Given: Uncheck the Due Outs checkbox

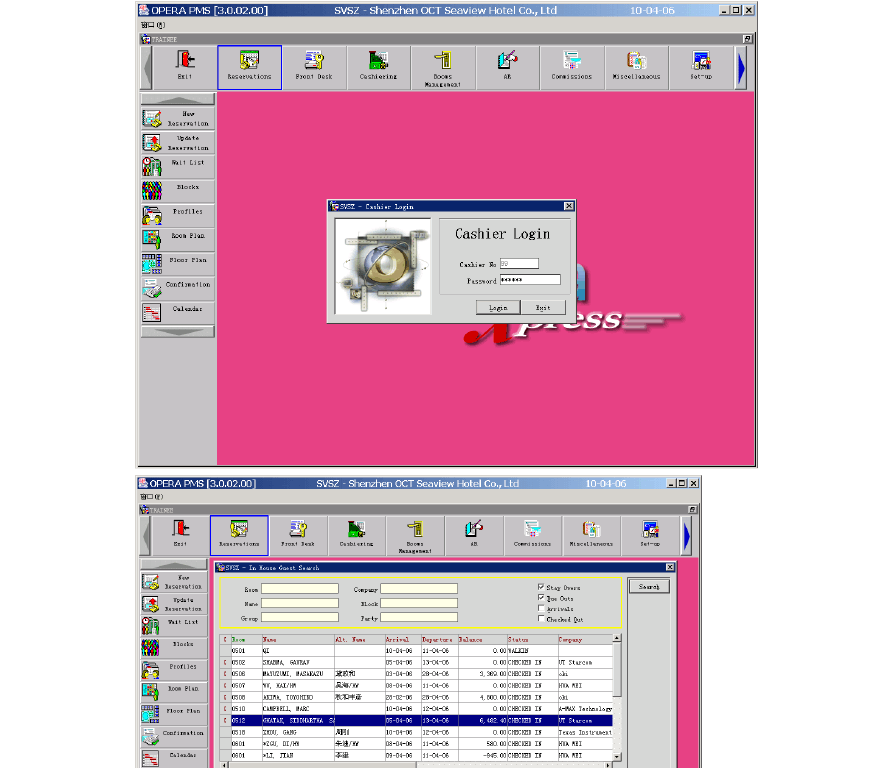Looking at the screenshot, I should 541,598.
